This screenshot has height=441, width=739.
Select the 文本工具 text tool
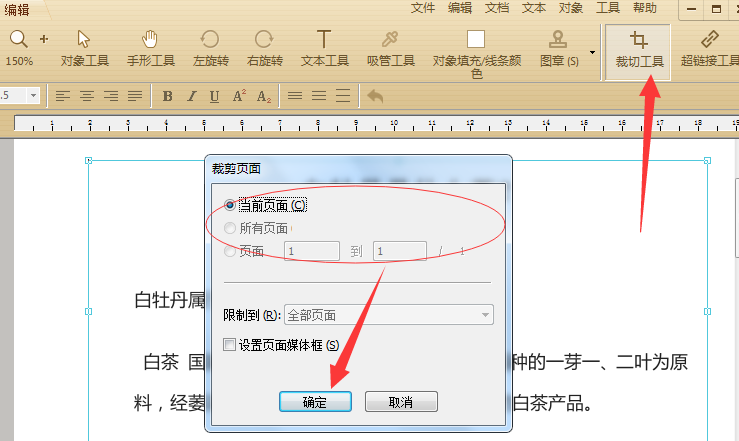click(x=324, y=48)
